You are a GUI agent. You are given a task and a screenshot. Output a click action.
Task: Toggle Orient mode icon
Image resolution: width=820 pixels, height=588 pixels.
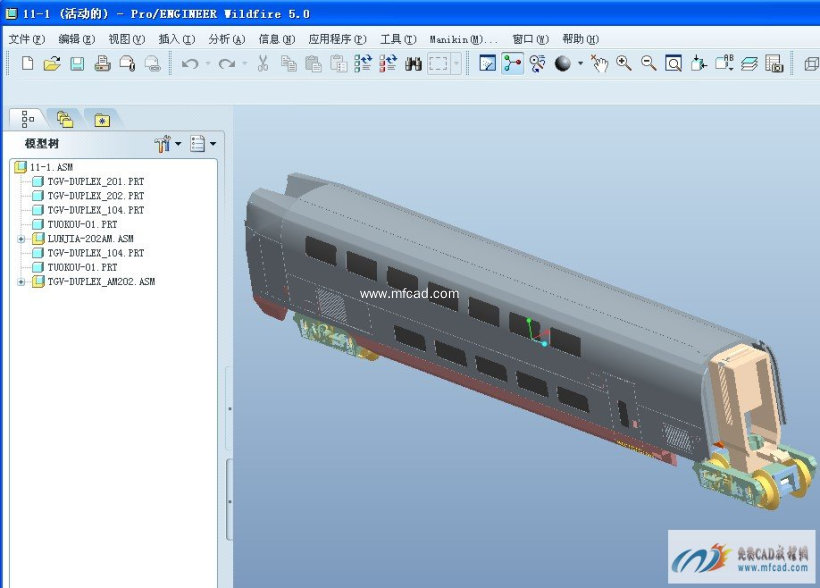click(x=537, y=64)
